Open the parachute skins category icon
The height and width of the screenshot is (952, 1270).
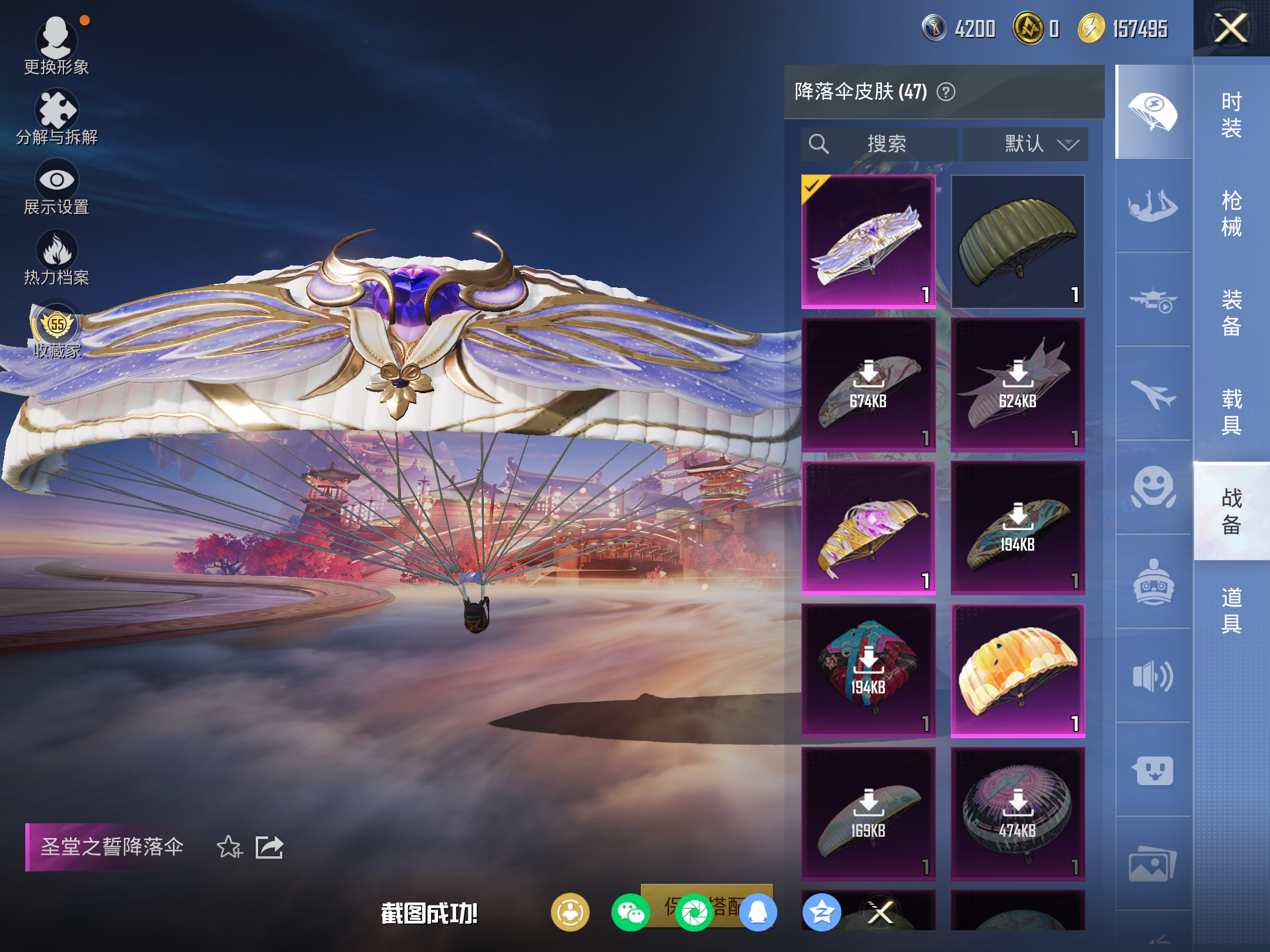point(1152,112)
